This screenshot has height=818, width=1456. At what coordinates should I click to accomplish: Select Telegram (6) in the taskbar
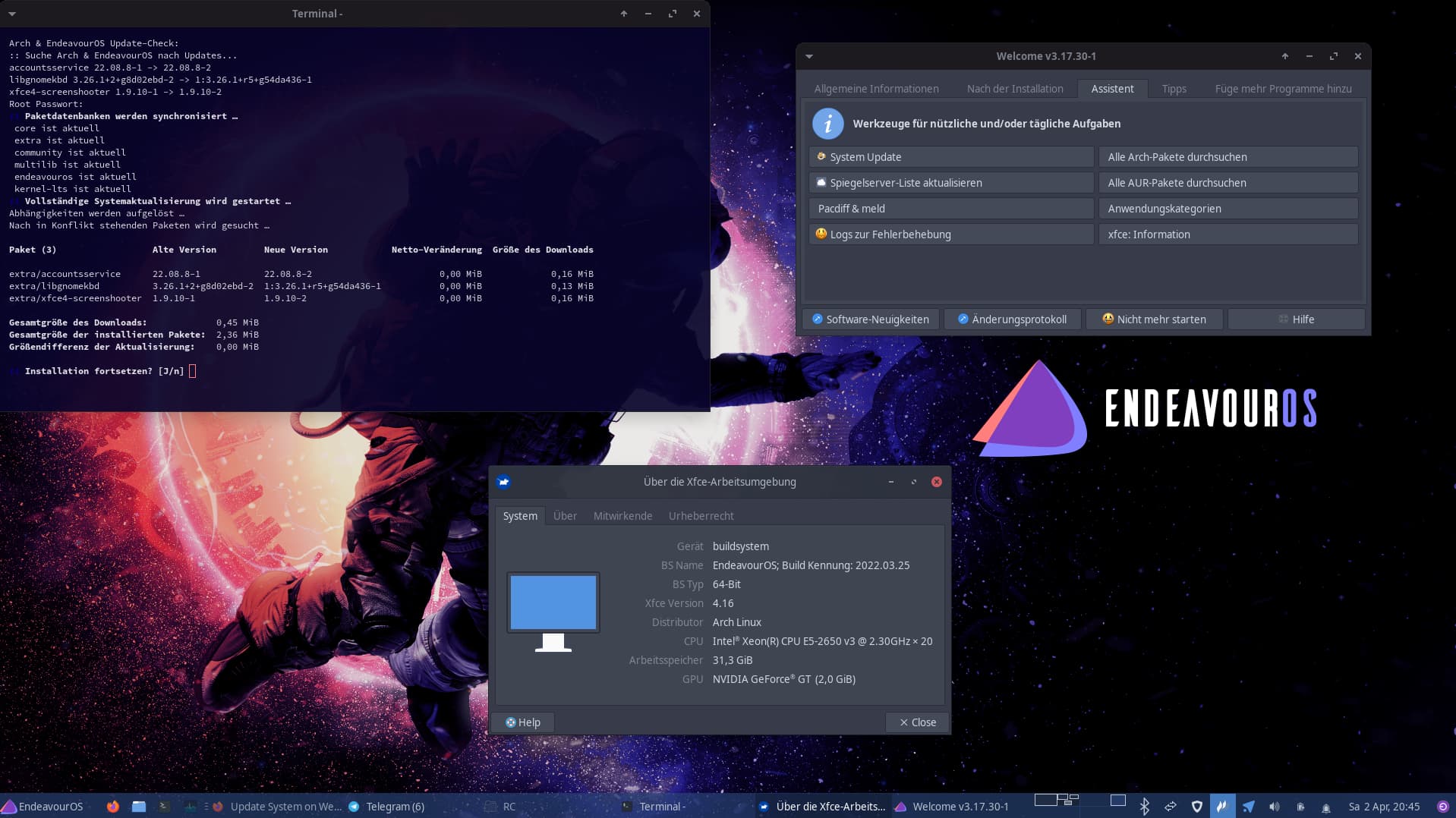(387, 807)
